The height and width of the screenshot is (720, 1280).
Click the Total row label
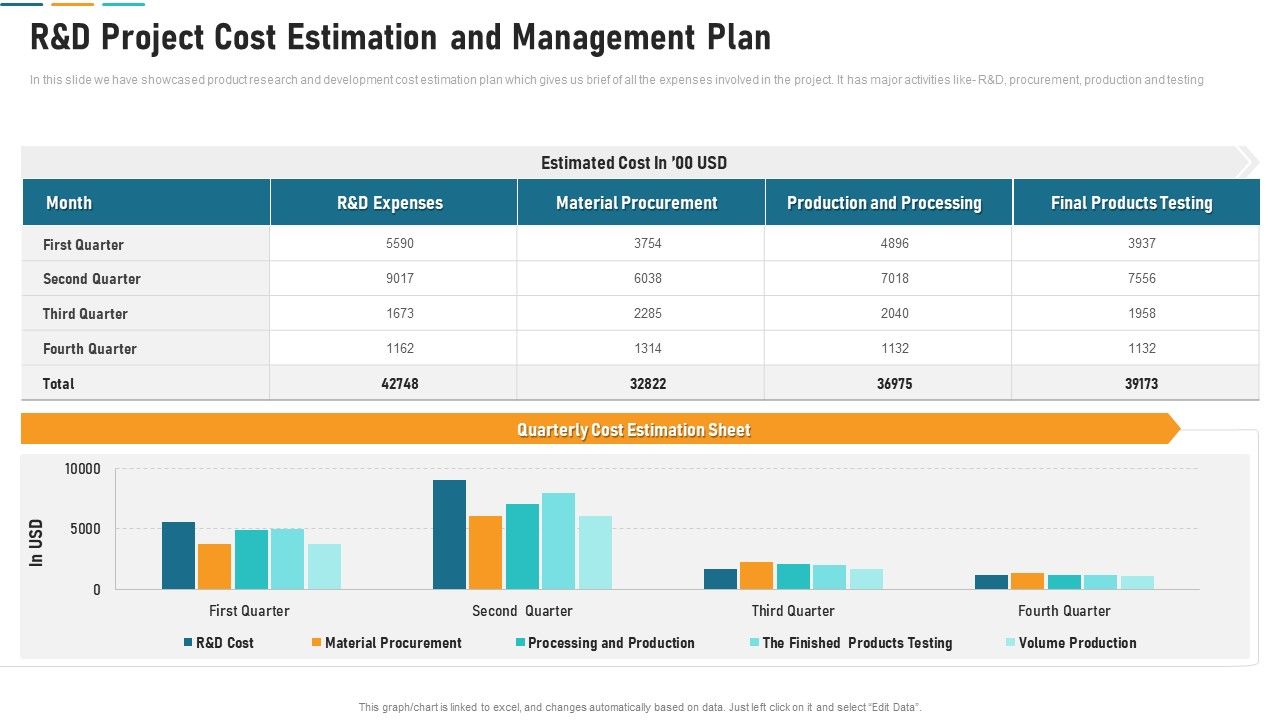click(58, 384)
